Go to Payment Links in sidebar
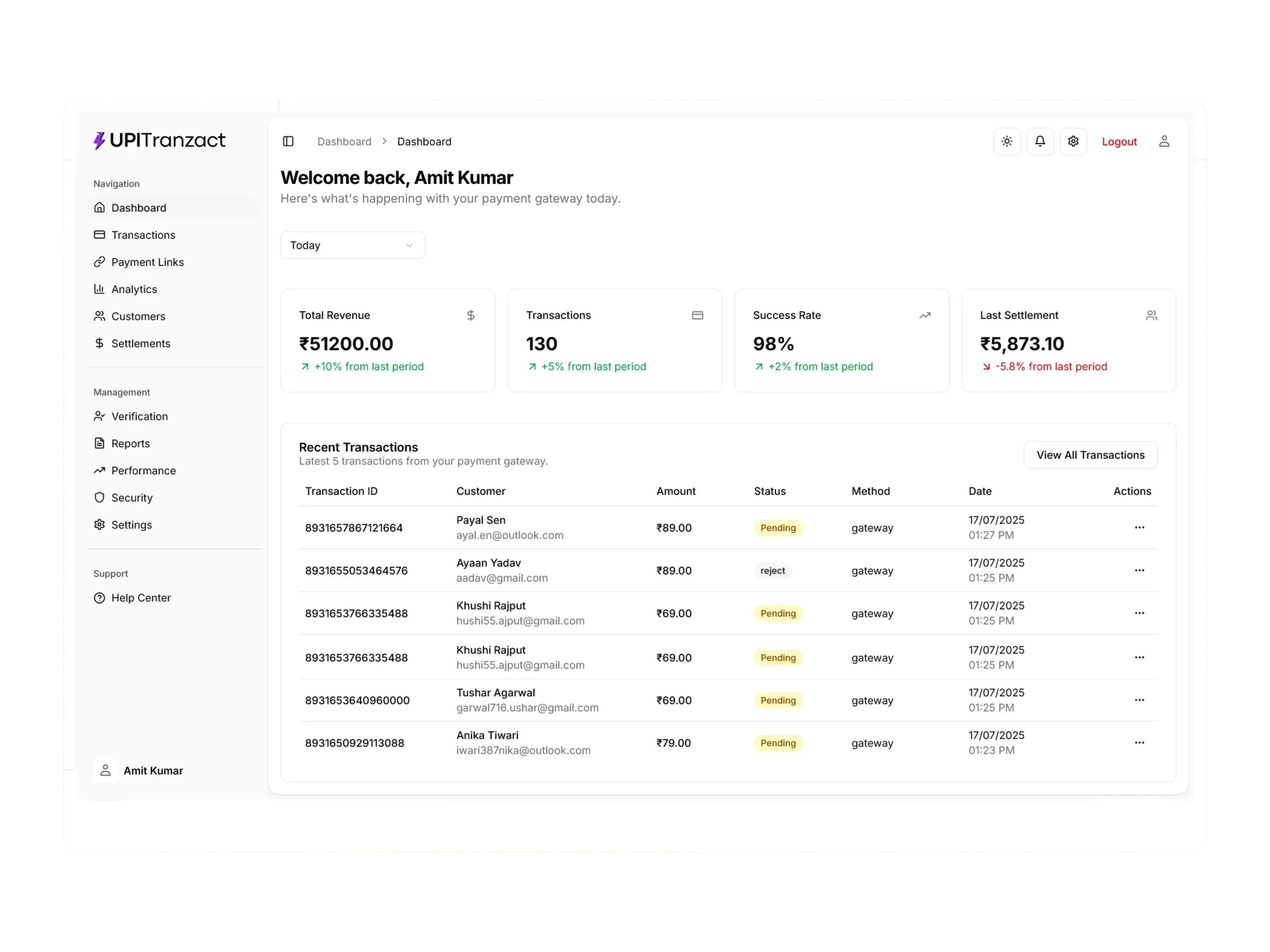1270x952 pixels. pos(148,262)
